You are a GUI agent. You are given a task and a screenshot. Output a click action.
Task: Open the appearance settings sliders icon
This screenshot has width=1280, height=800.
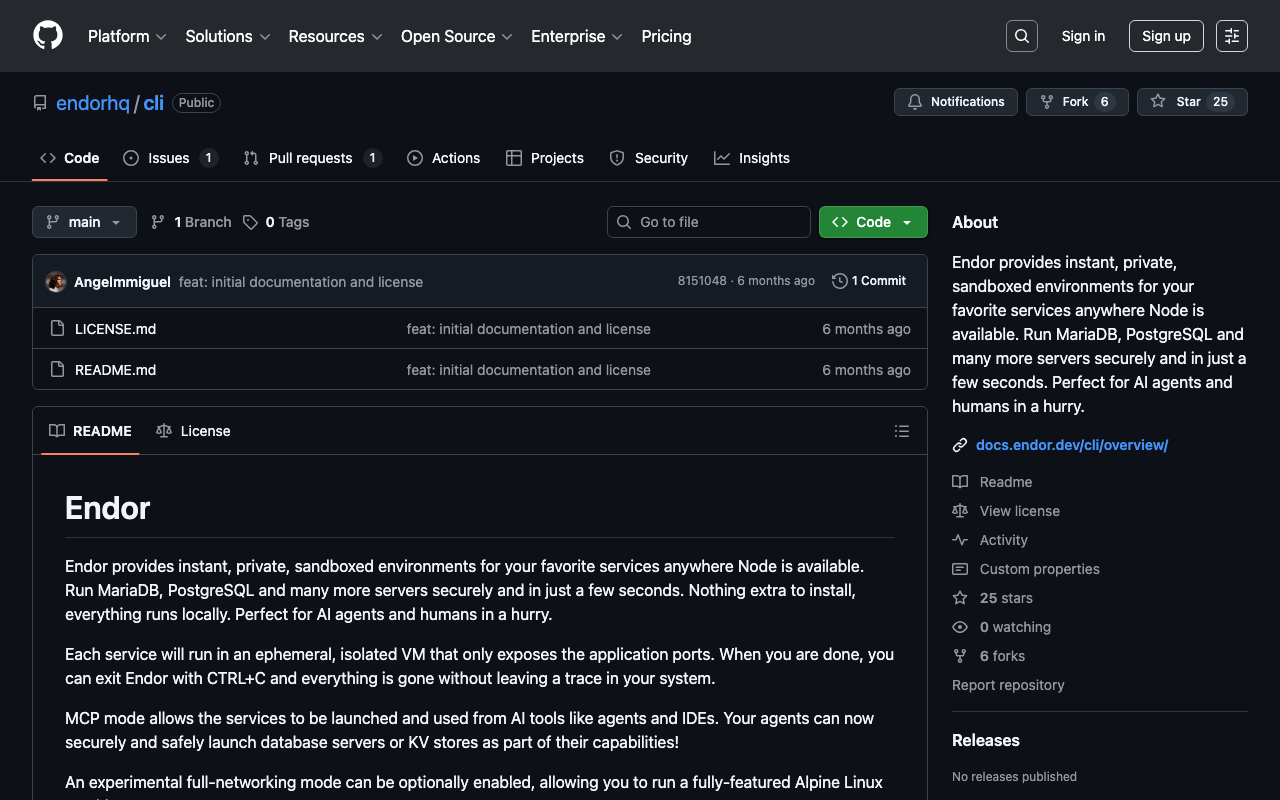tap(1231, 36)
